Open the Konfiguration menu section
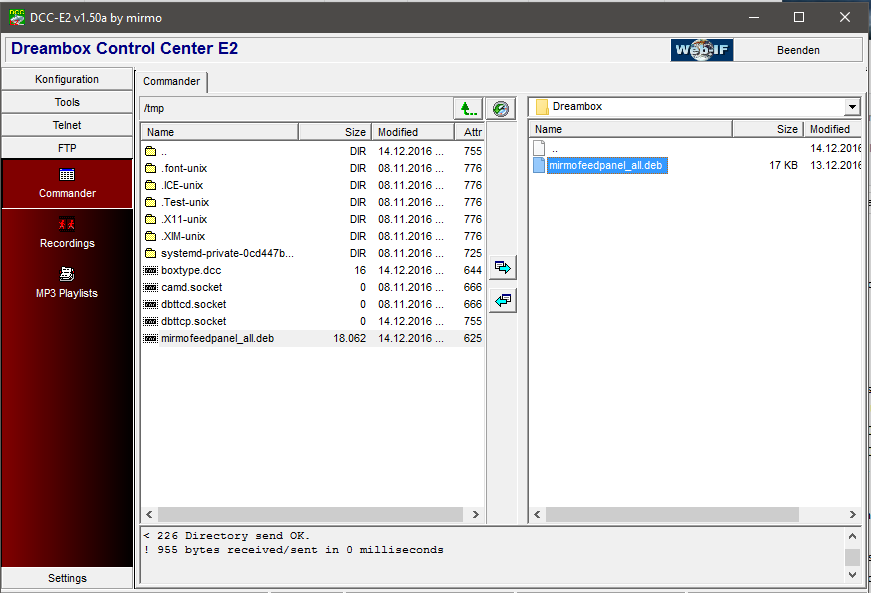 click(67, 79)
